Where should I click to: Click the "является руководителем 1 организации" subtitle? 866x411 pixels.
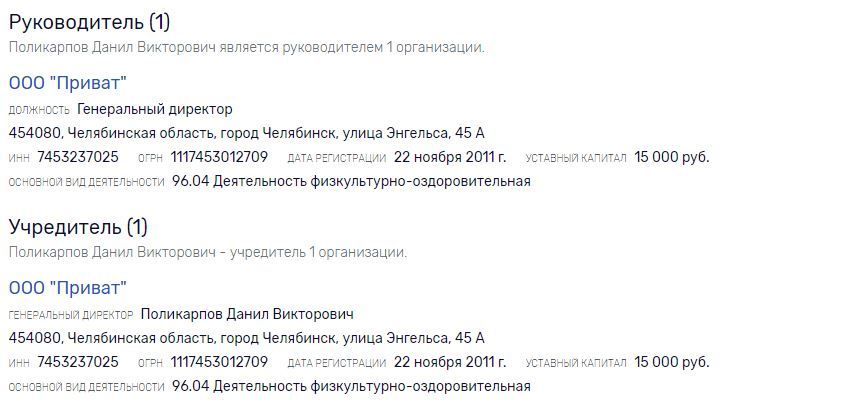(247, 47)
